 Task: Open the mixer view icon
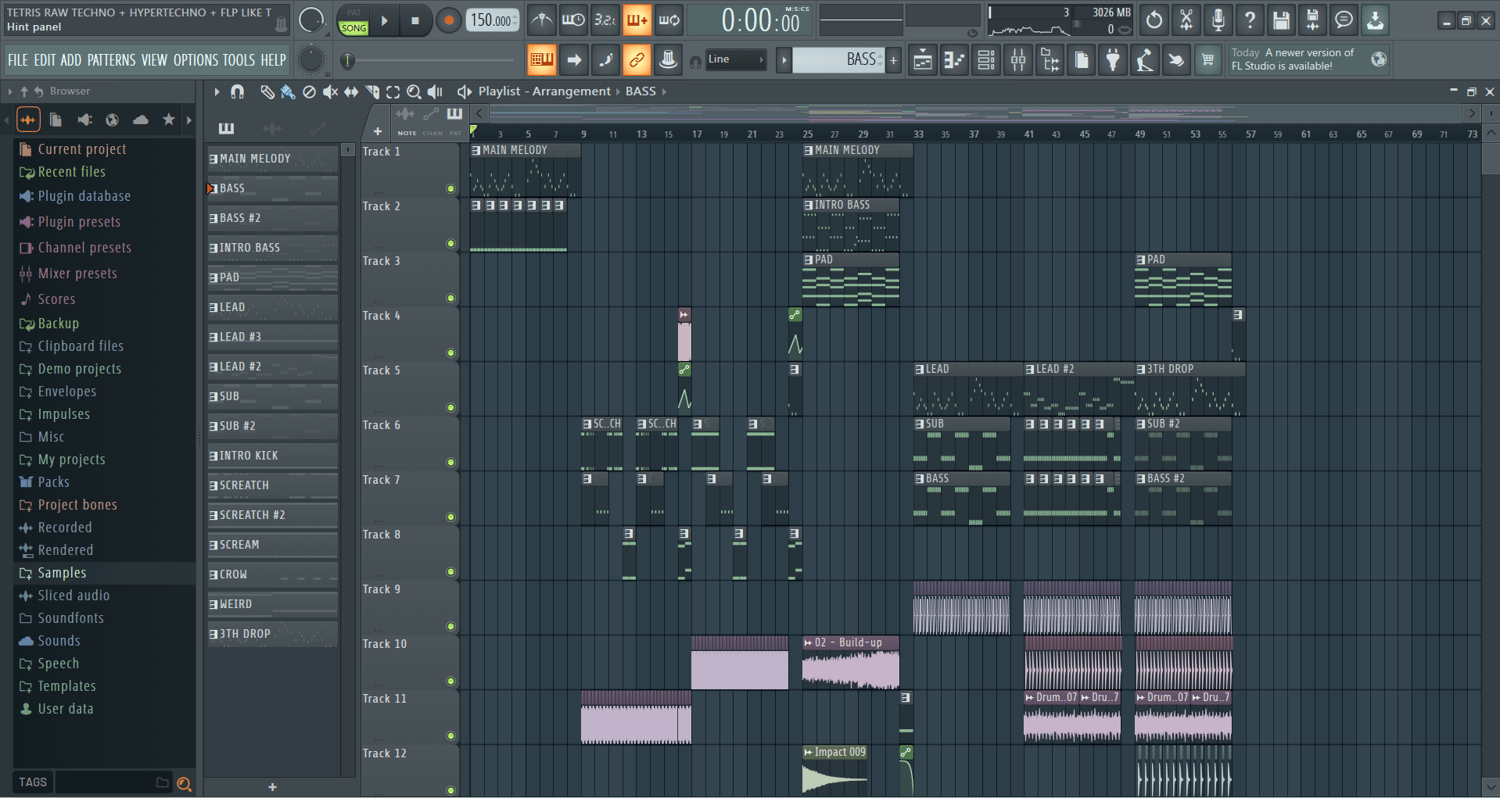pos(1018,60)
